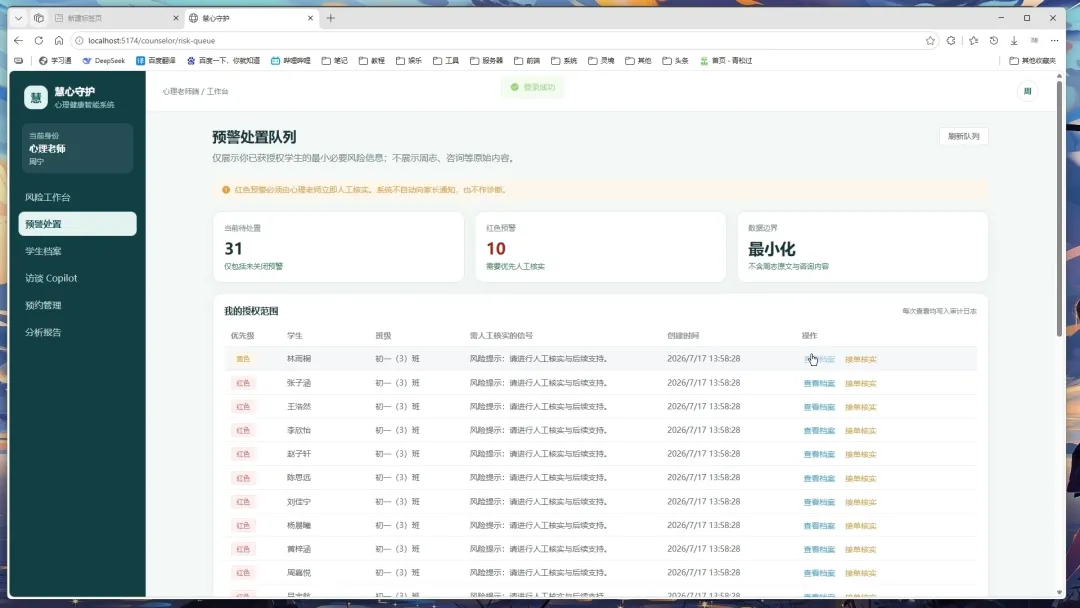Click 接单核实 for 黄梓涵
Screen dimensions: 1080x608
[x=860, y=549]
